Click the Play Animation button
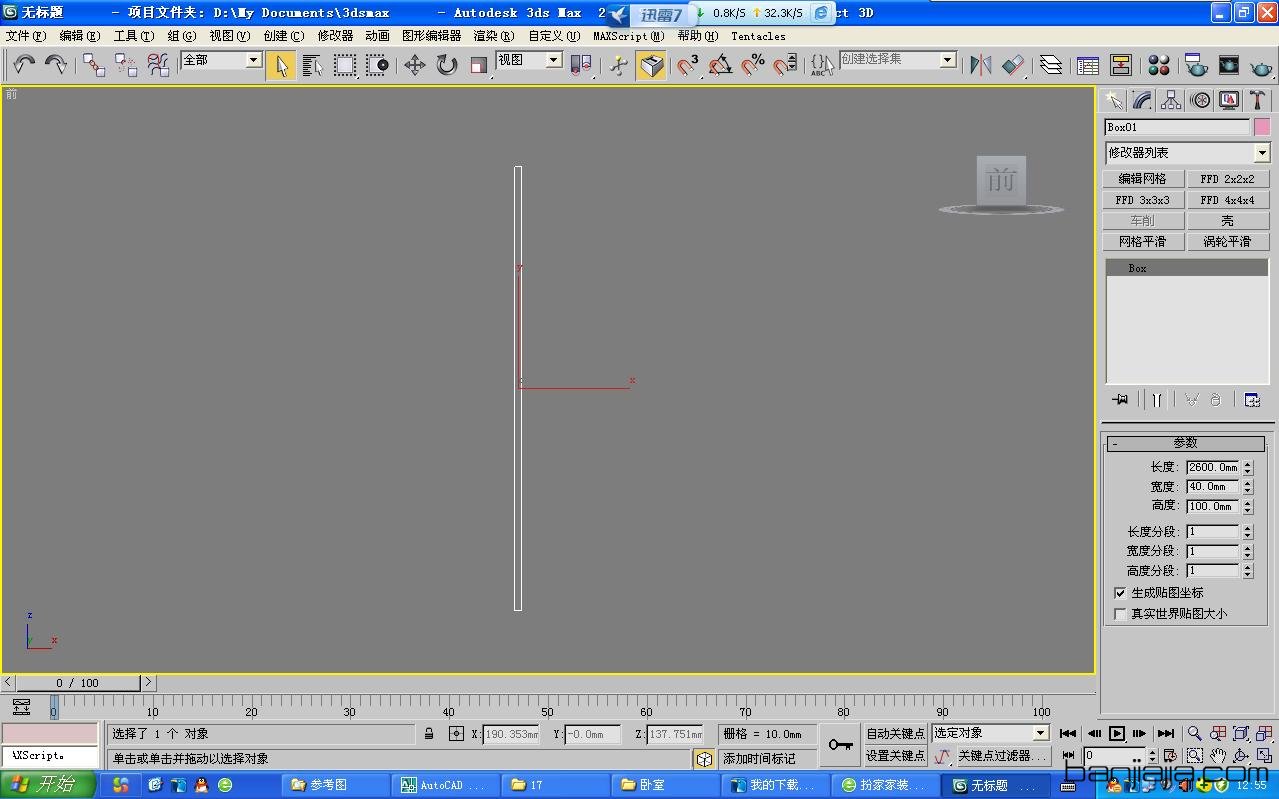The width and height of the screenshot is (1279, 799). [1117, 734]
